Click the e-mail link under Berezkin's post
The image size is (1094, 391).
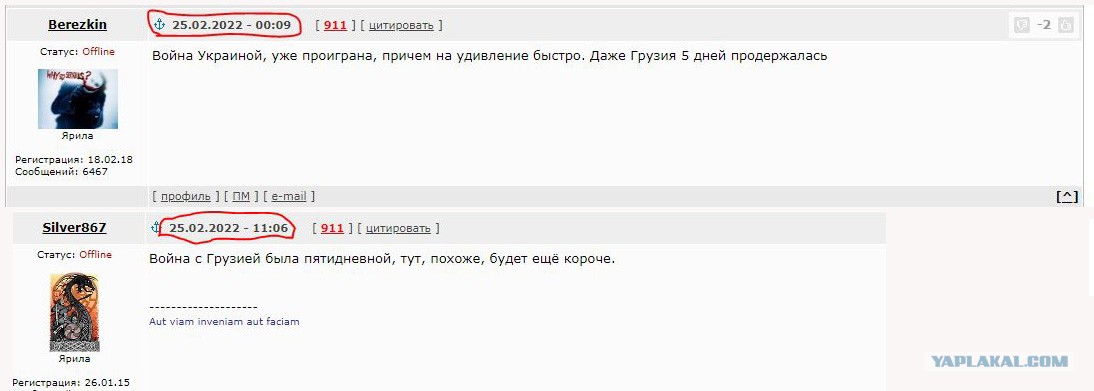pyautogui.click(x=289, y=196)
